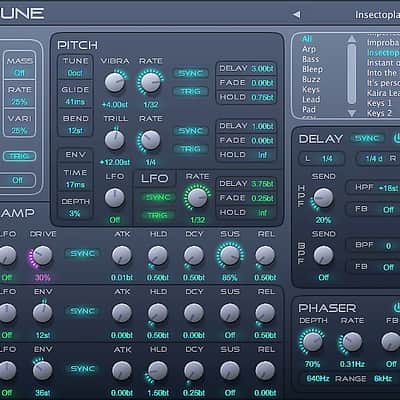The width and height of the screenshot is (400, 400).
Task: Select the Buzz category
Action: coord(311,79)
